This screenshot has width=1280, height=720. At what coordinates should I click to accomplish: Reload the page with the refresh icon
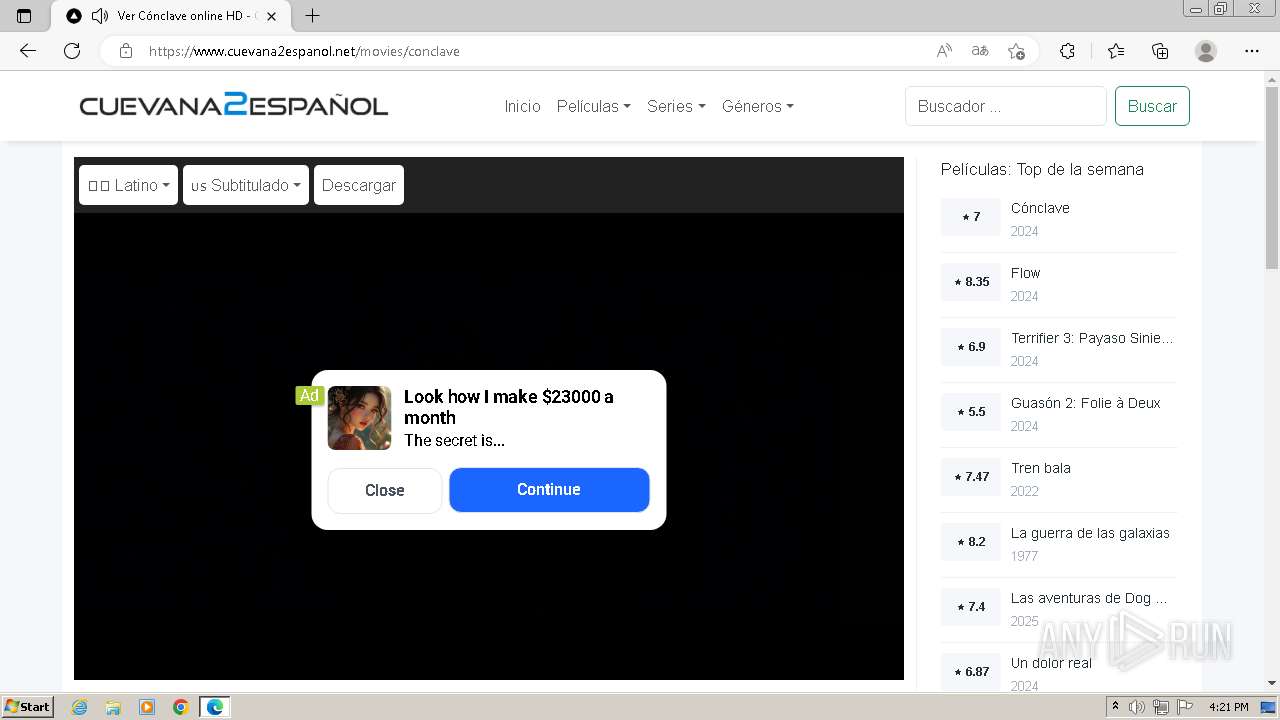click(x=72, y=51)
